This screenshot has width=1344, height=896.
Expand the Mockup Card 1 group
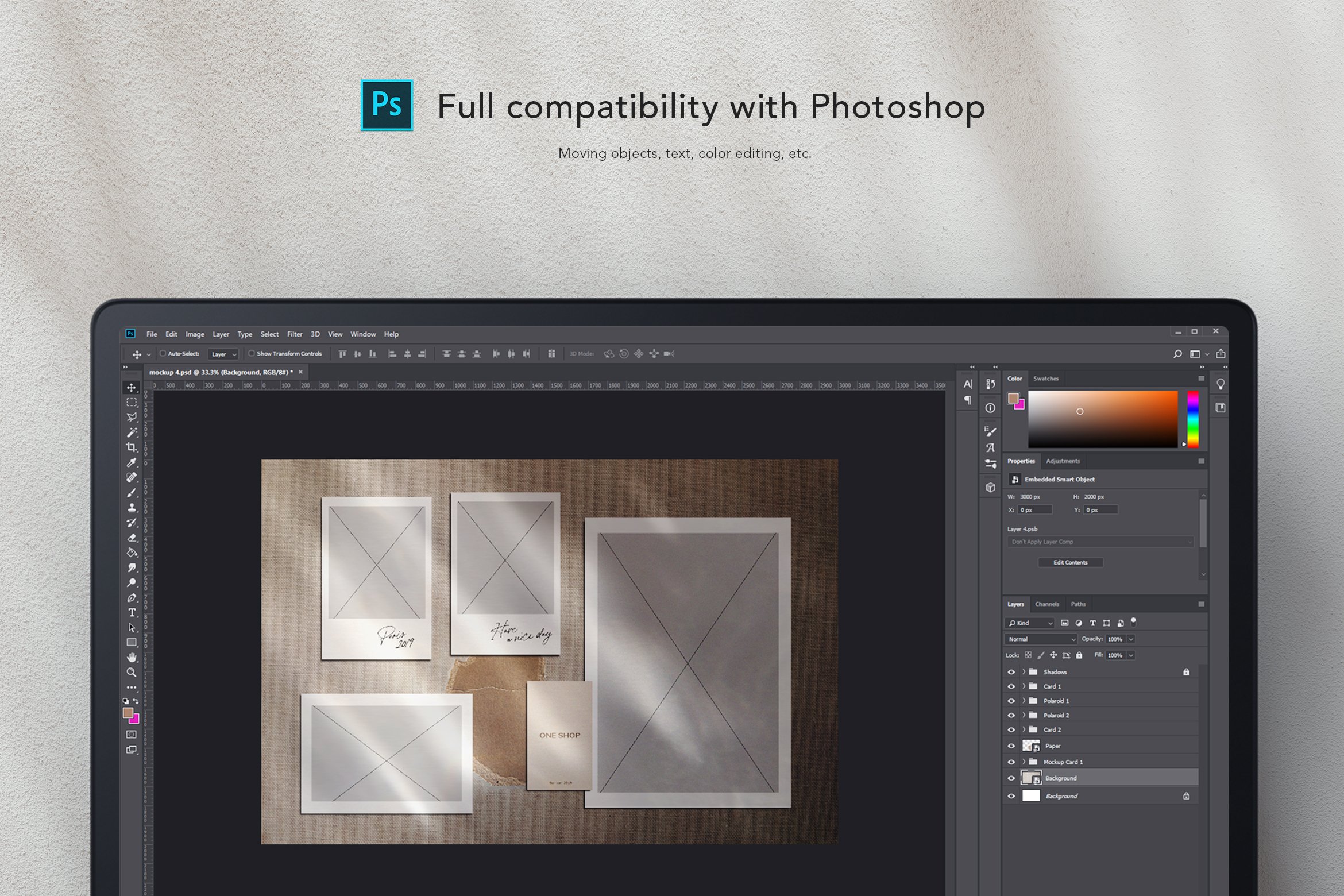pyautogui.click(x=1024, y=762)
